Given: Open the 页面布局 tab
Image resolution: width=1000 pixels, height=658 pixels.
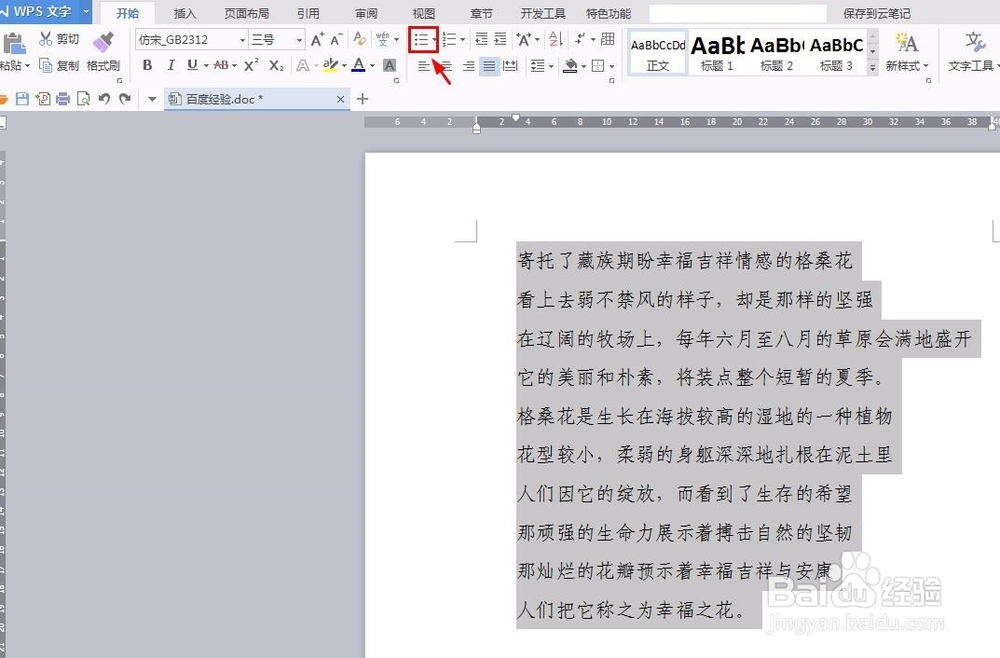Looking at the screenshot, I should [250, 13].
